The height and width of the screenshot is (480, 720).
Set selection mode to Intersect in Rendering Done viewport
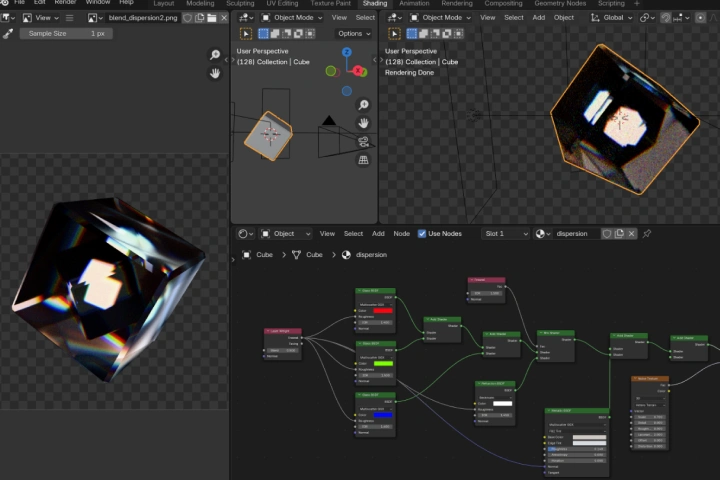click(x=458, y=34)
